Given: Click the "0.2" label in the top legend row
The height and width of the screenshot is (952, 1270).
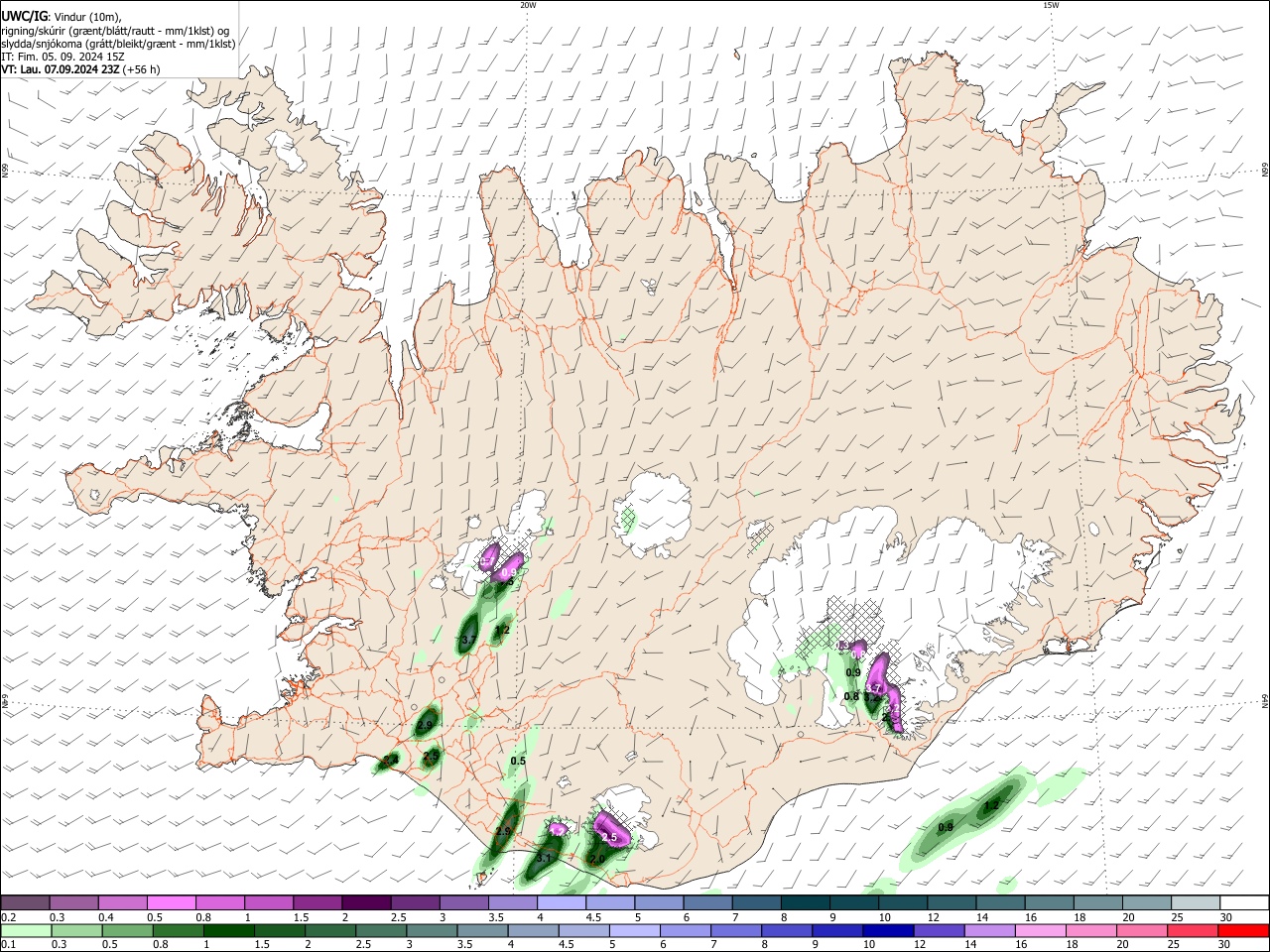Looking at the screenshot, I should point(9,917).
